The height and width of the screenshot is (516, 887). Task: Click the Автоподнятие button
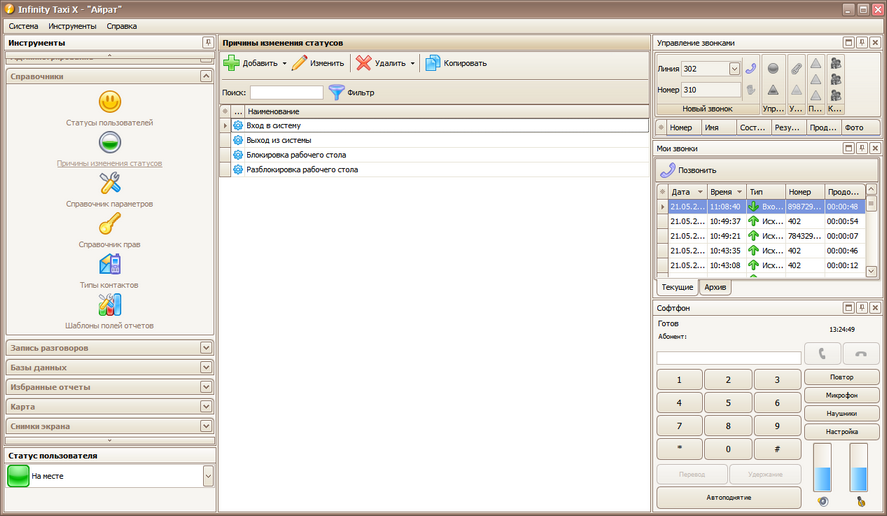click(729, 497)
